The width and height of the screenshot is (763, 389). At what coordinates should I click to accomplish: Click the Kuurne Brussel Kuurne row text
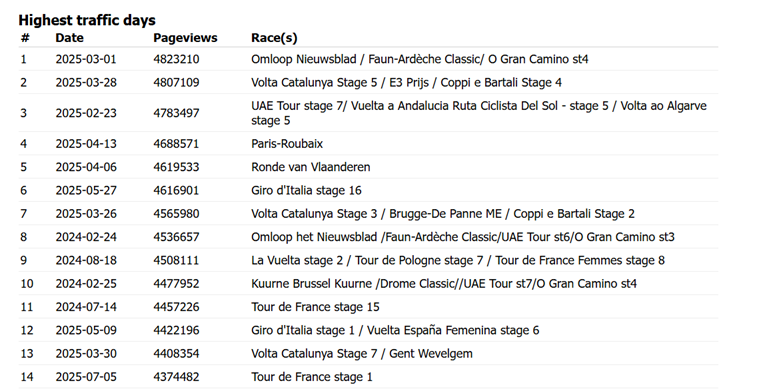[x=444, y=283]
